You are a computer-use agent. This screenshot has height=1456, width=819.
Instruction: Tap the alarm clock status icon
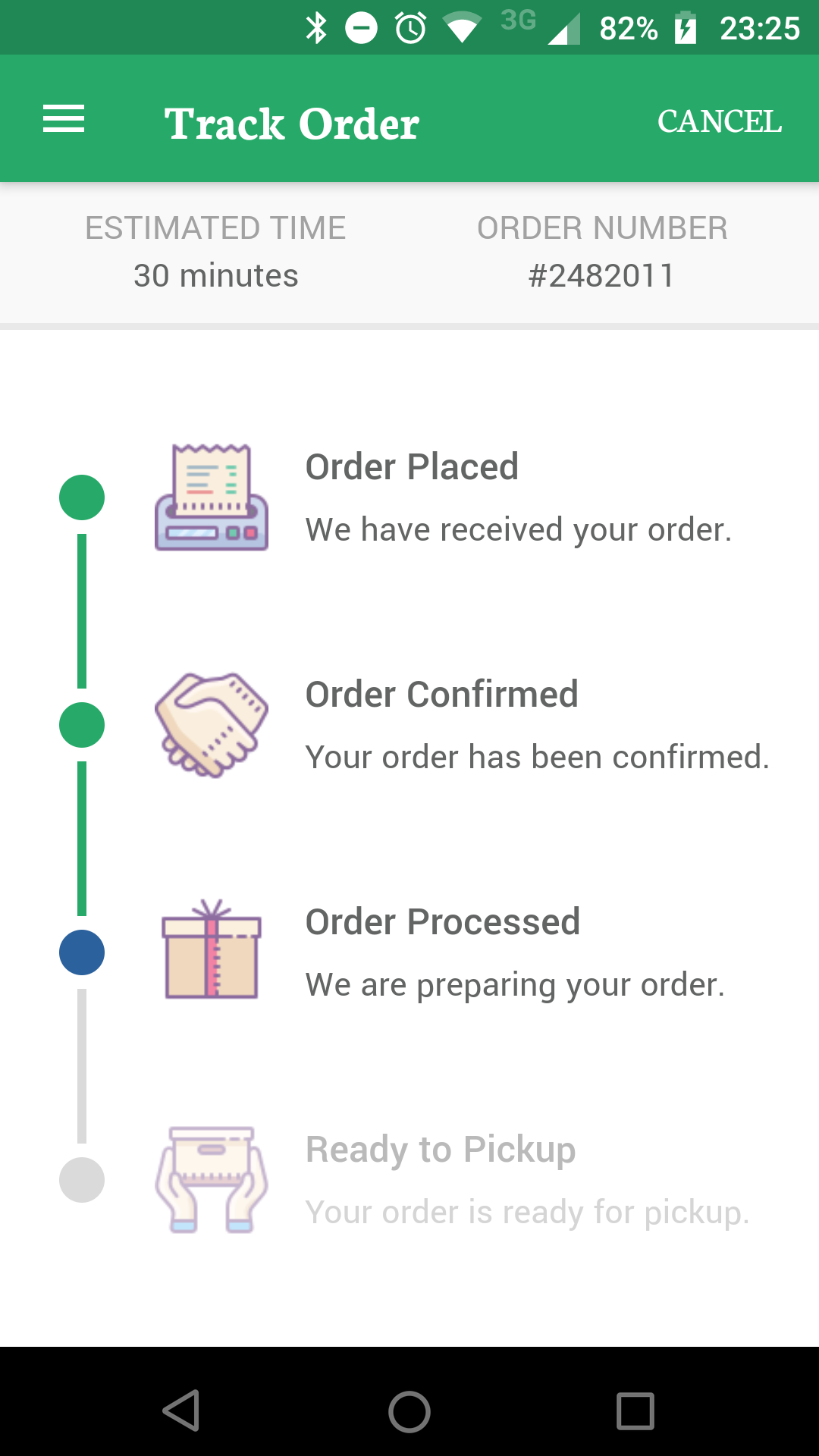click(411, 29)
